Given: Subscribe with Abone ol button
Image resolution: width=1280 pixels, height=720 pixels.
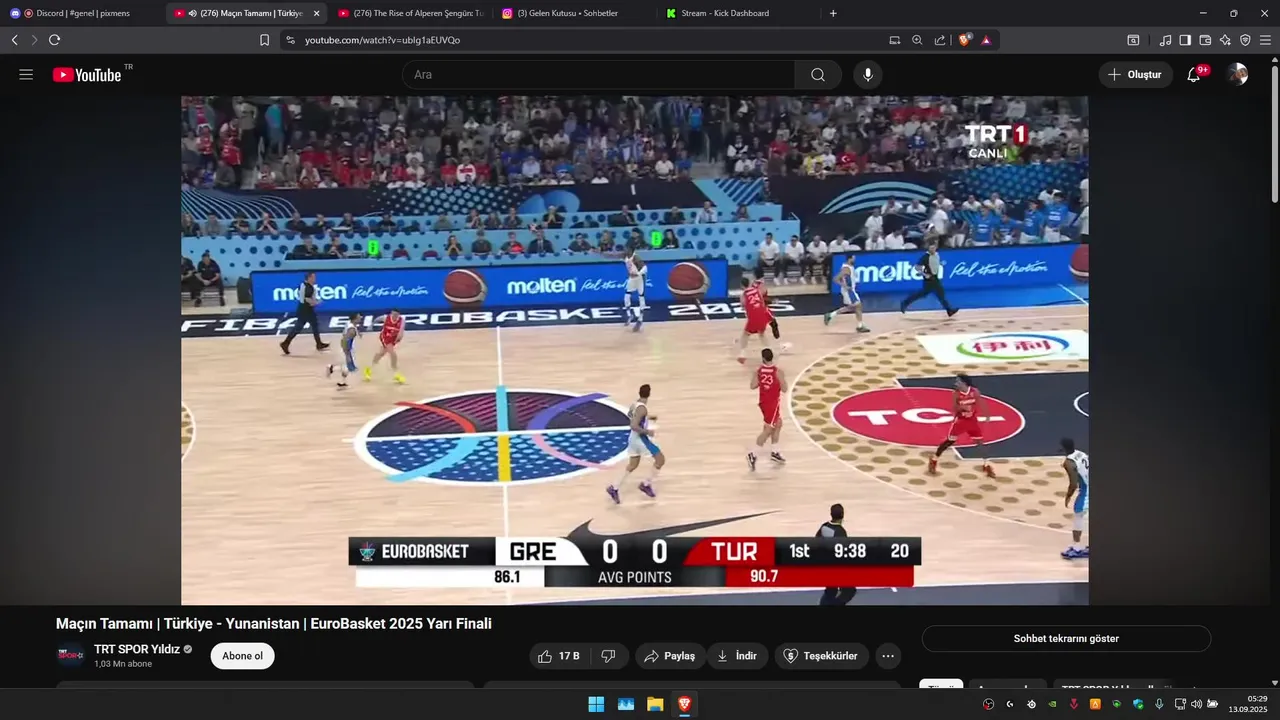Looking at the screenshot, I should 242,656.
